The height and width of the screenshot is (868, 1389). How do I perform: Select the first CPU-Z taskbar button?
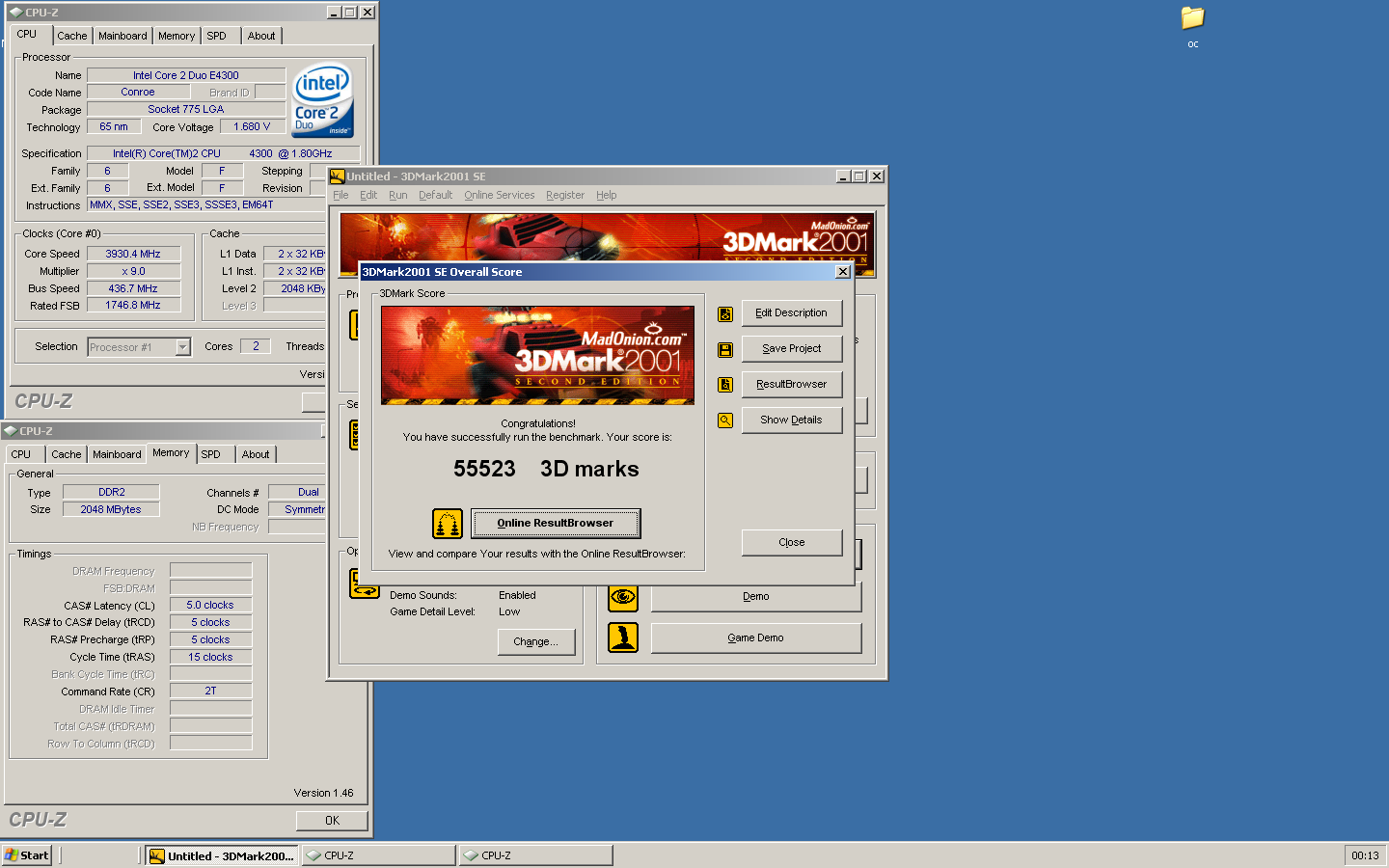(379, 855)
